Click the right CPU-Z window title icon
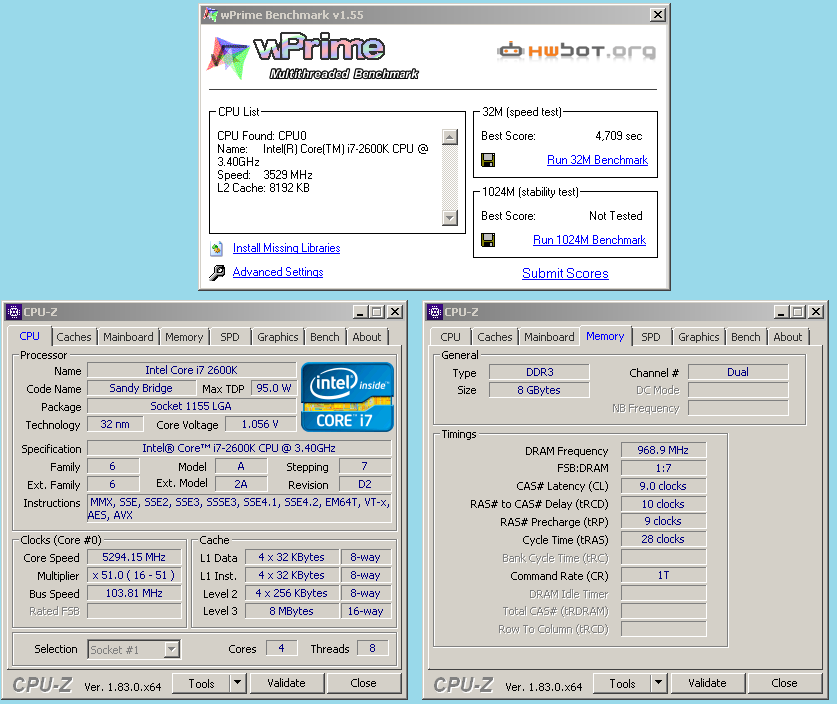The height and width of the screenshot is (704, 837). pos(435,312)
